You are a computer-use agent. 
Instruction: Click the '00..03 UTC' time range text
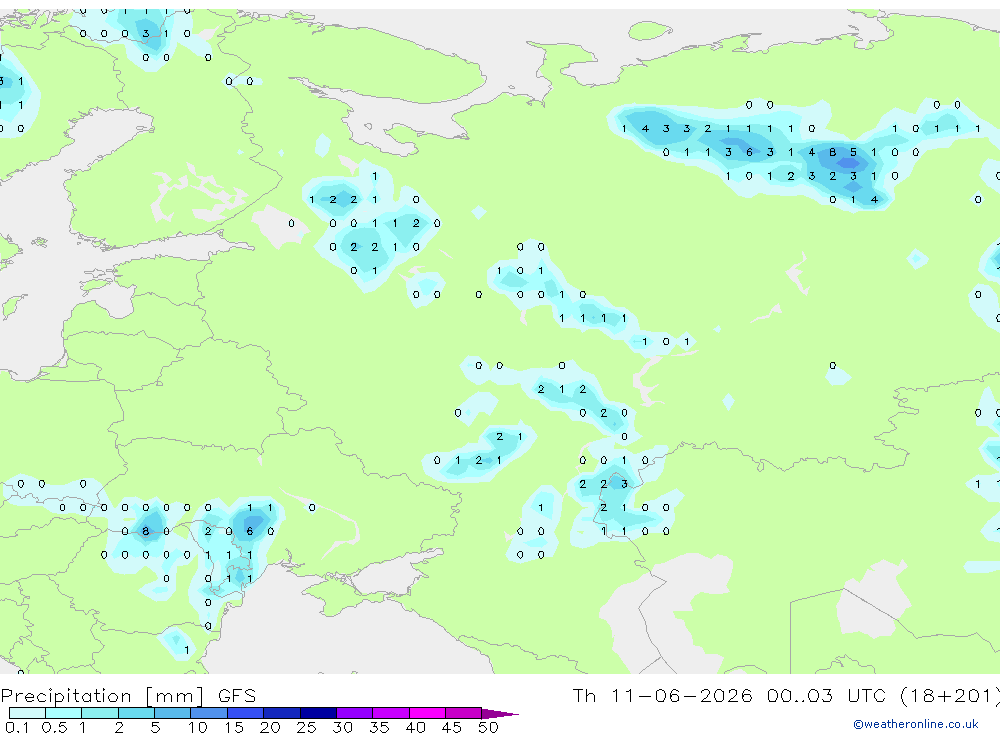826,695
